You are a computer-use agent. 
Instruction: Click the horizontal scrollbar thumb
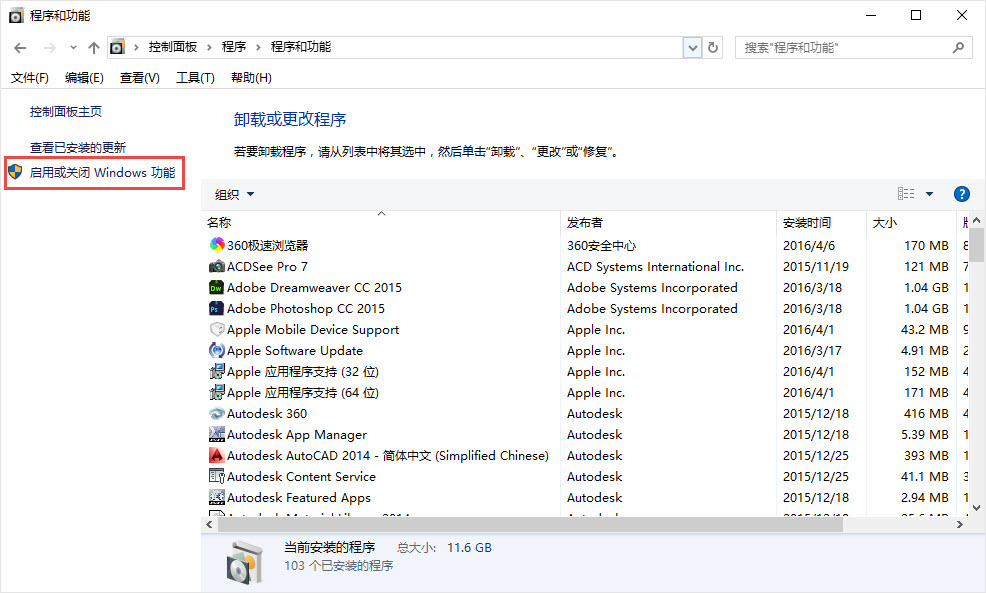pos(530,524)
